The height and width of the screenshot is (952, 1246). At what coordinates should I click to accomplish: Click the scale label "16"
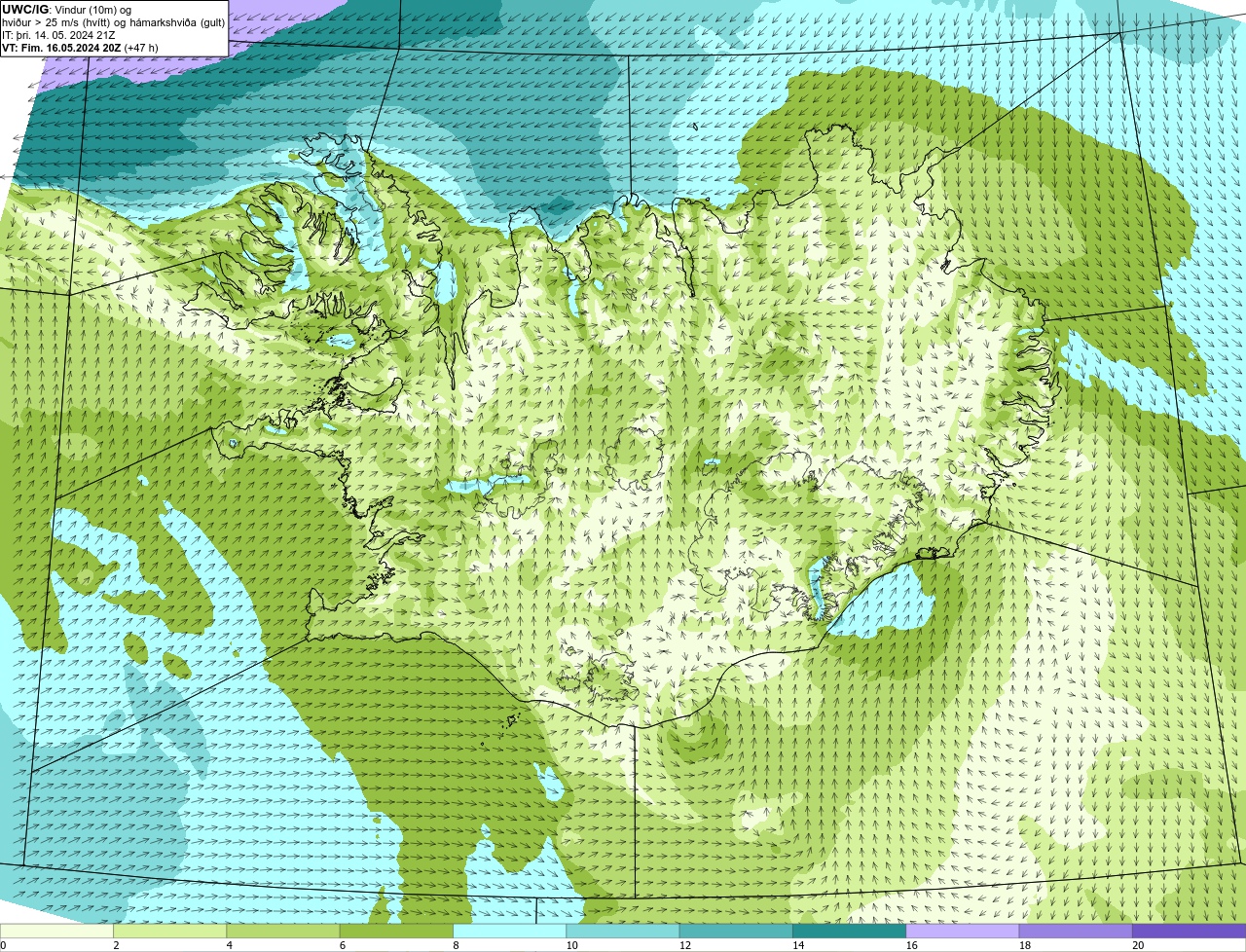point(911,945)
